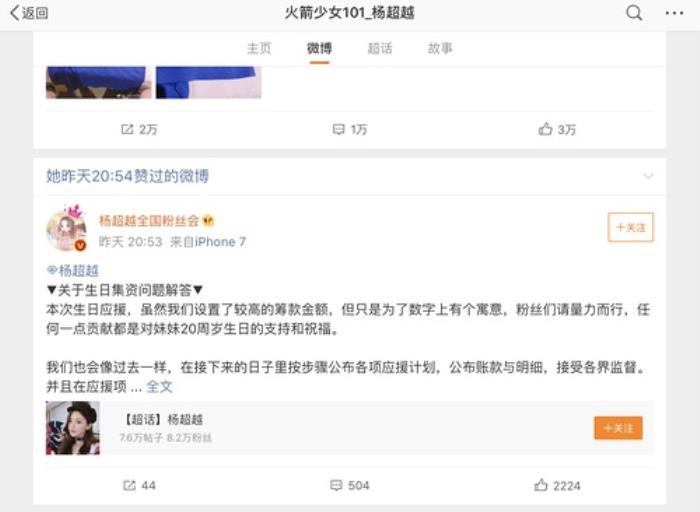Image resolution: width=700 pixels, height=512 pixels.
Task: Expand the post via 全文 link
Action: click(x=159, y=386)
